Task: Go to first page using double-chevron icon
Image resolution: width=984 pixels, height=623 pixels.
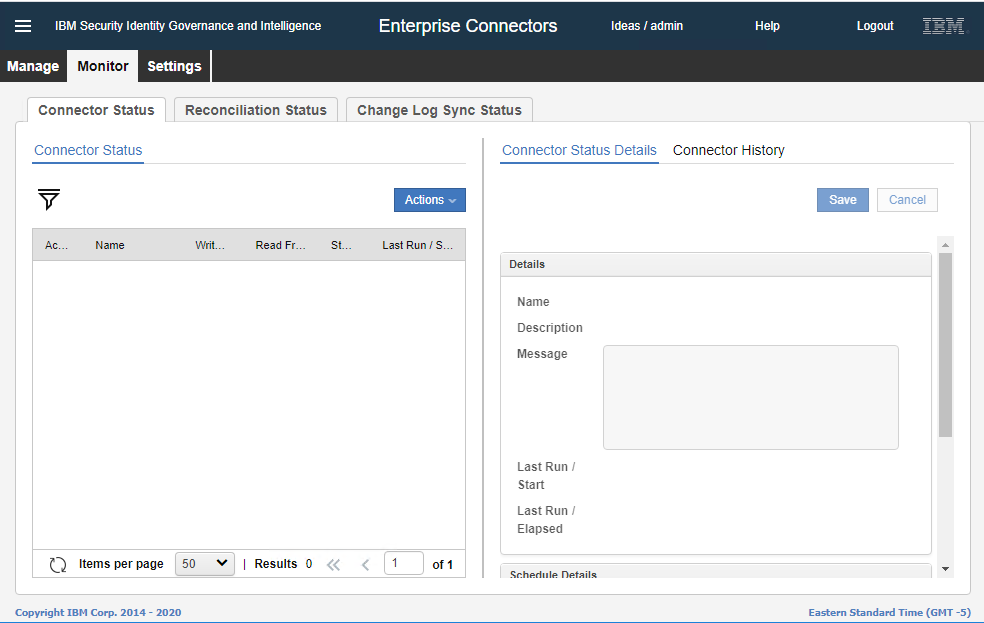Action: (333, 564)
